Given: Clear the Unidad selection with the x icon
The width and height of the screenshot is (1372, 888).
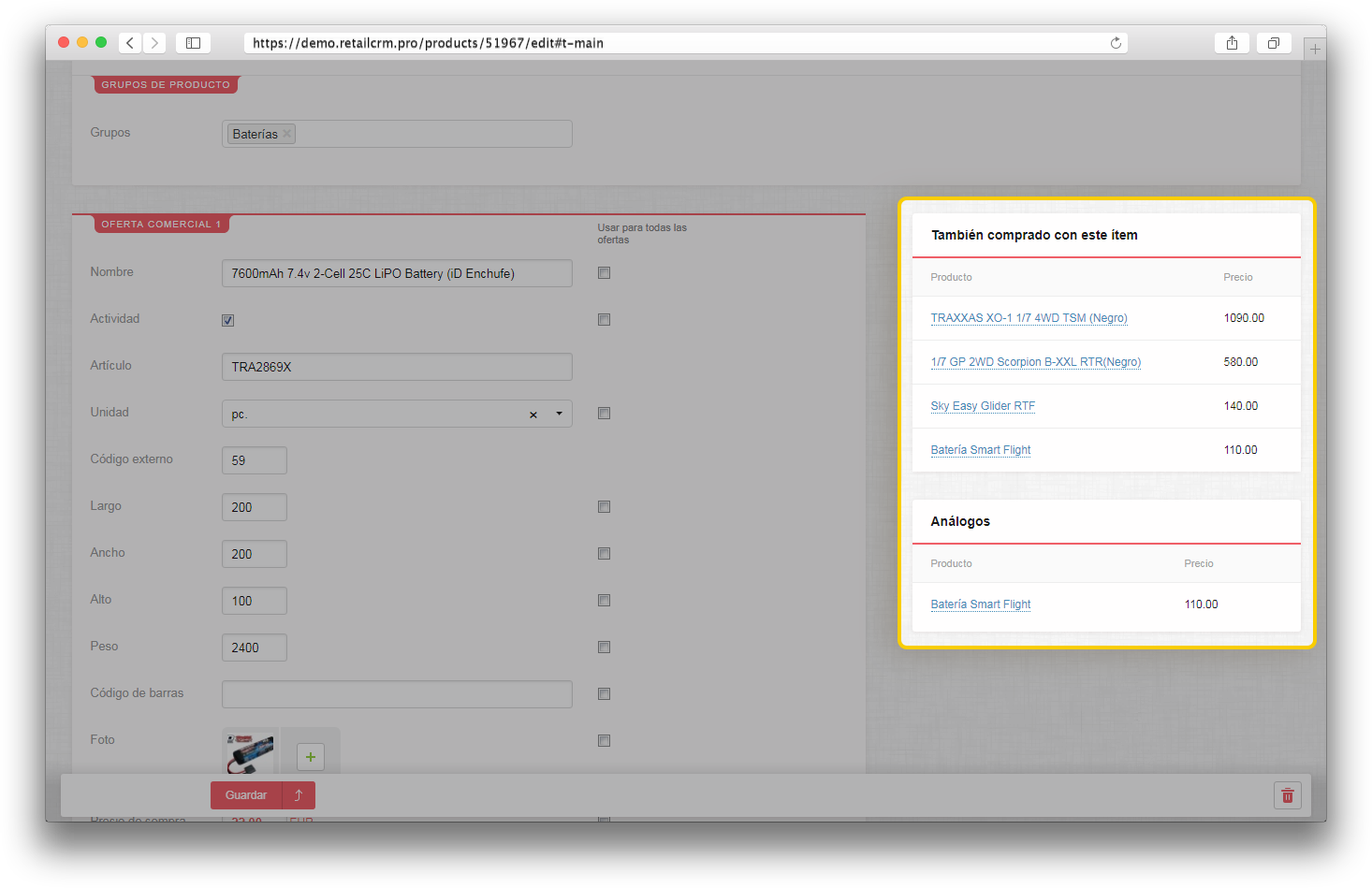Looking at the screenshot, I should [533, 415].
